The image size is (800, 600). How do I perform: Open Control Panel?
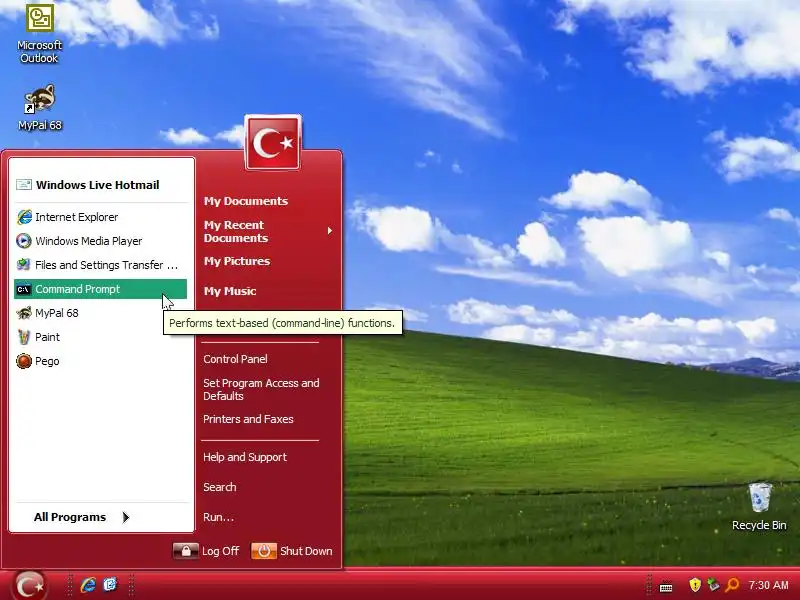[235, 359]
